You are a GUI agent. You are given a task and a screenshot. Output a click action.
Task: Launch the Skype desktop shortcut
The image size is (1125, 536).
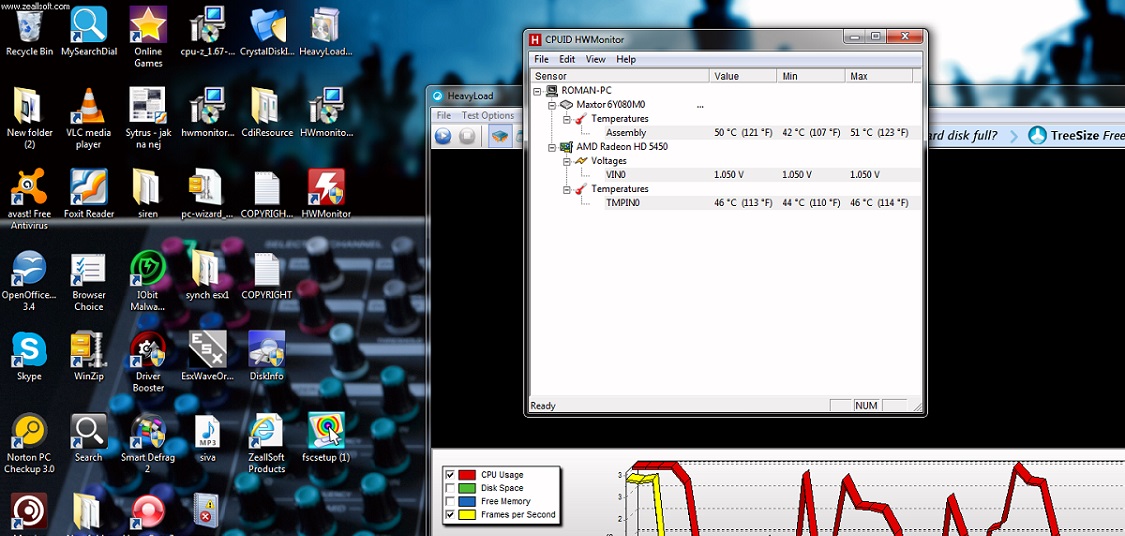[29, 356]
